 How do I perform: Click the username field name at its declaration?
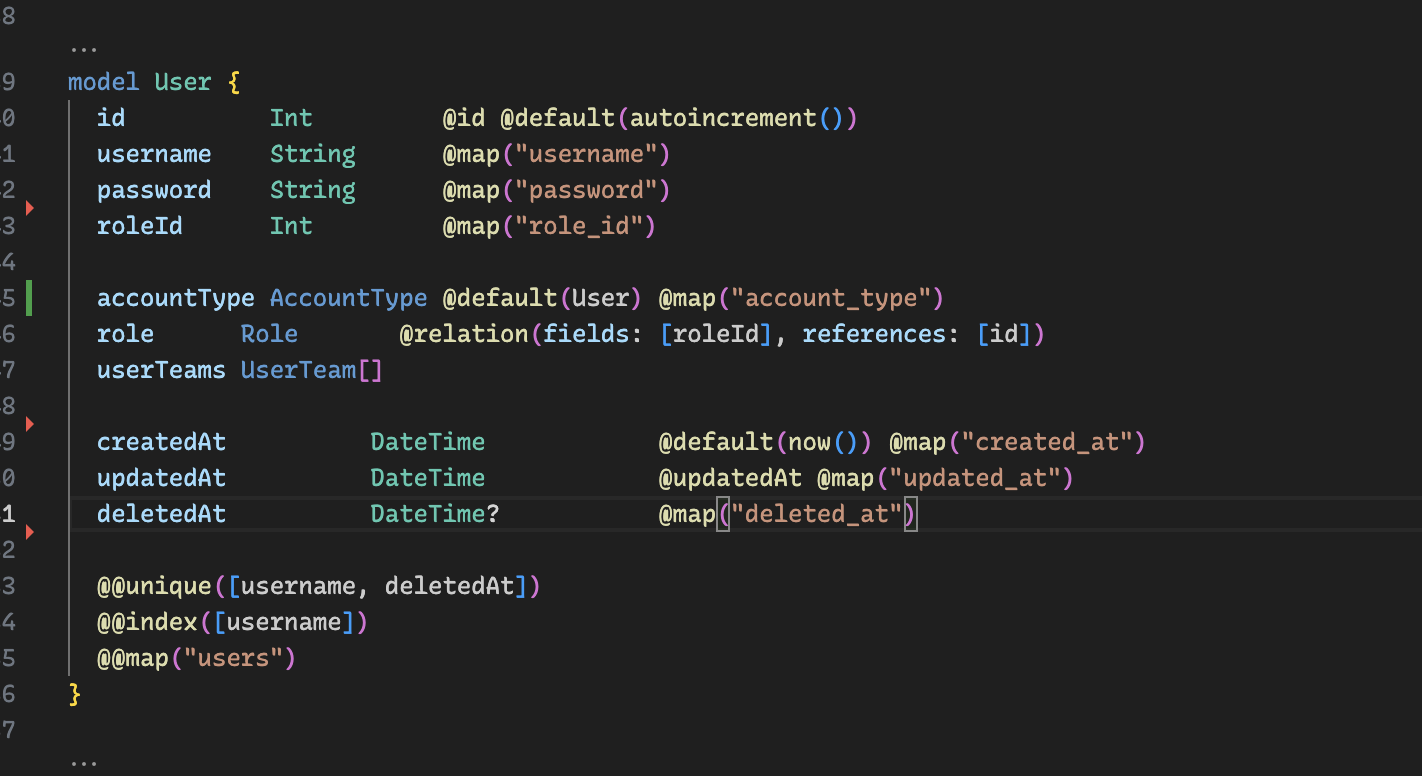[154, 154]
